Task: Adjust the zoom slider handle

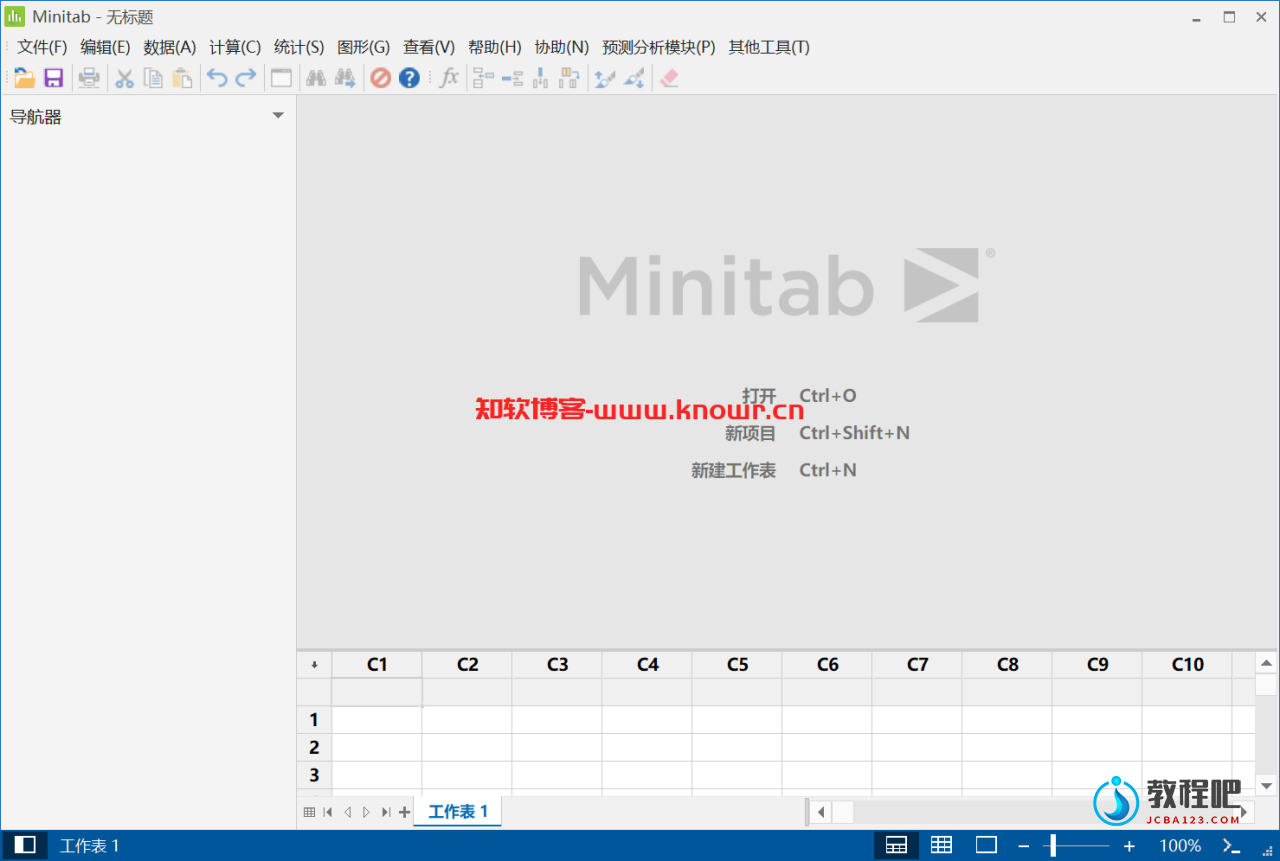Action: pos(1053,846)
